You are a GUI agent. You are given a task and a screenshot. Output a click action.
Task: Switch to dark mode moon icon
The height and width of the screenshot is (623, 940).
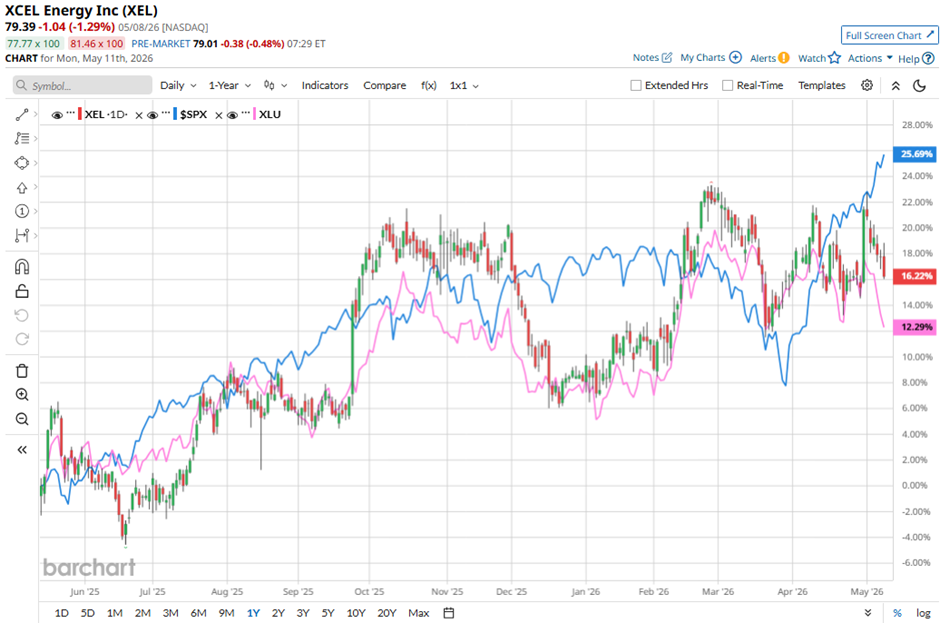point(919,85)
